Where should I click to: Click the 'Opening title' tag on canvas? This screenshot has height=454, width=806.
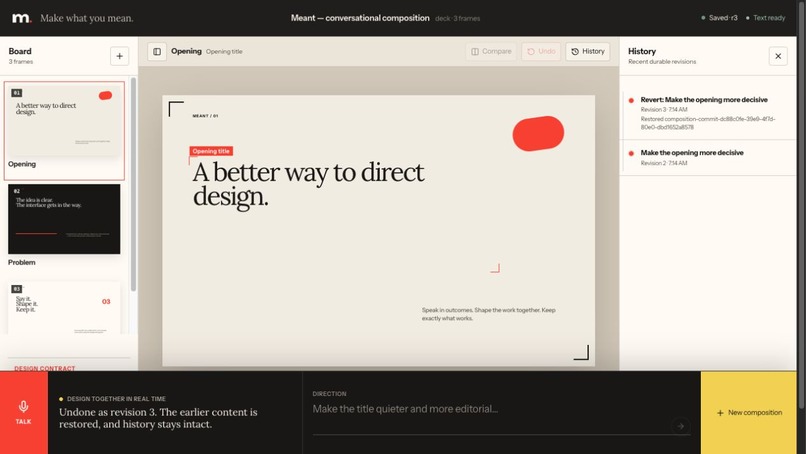point(211,151)
